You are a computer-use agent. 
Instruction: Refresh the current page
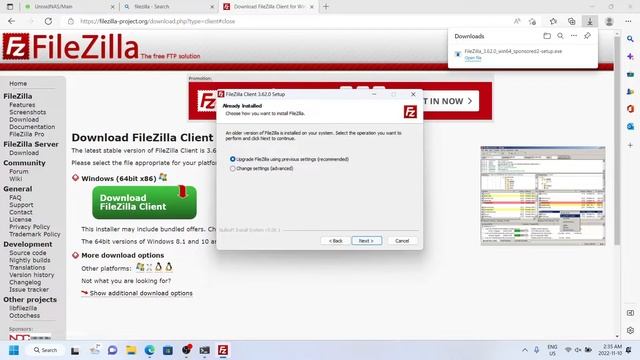pyautogui.click(x=48, y=21)
